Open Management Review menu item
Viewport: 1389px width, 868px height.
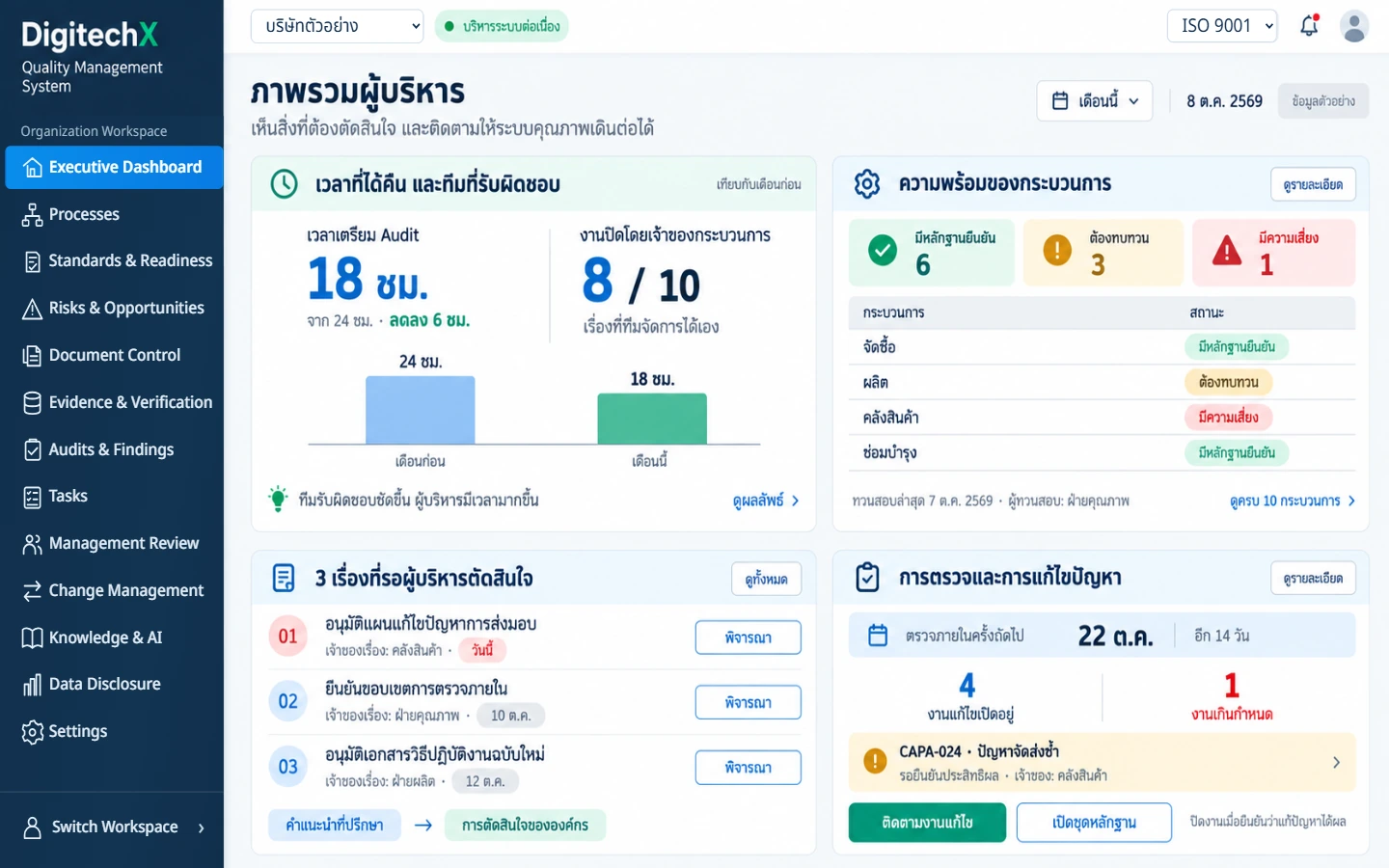(112, 543)
